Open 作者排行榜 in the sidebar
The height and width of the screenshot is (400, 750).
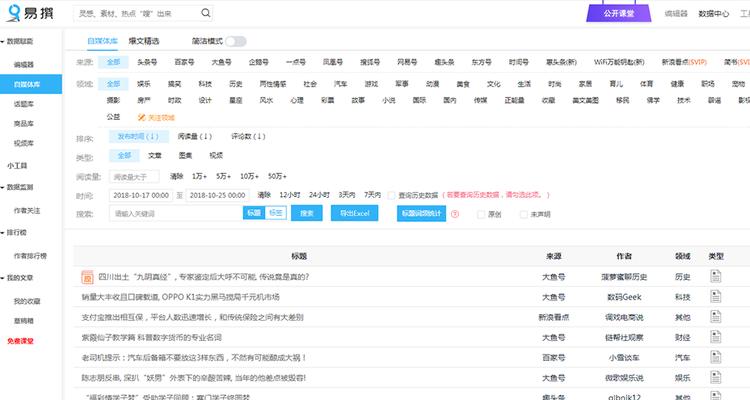(30, 256)
